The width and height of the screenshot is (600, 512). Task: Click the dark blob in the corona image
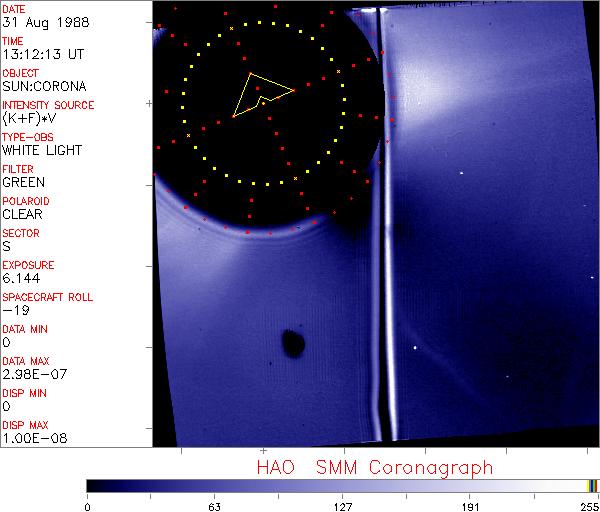293,345
